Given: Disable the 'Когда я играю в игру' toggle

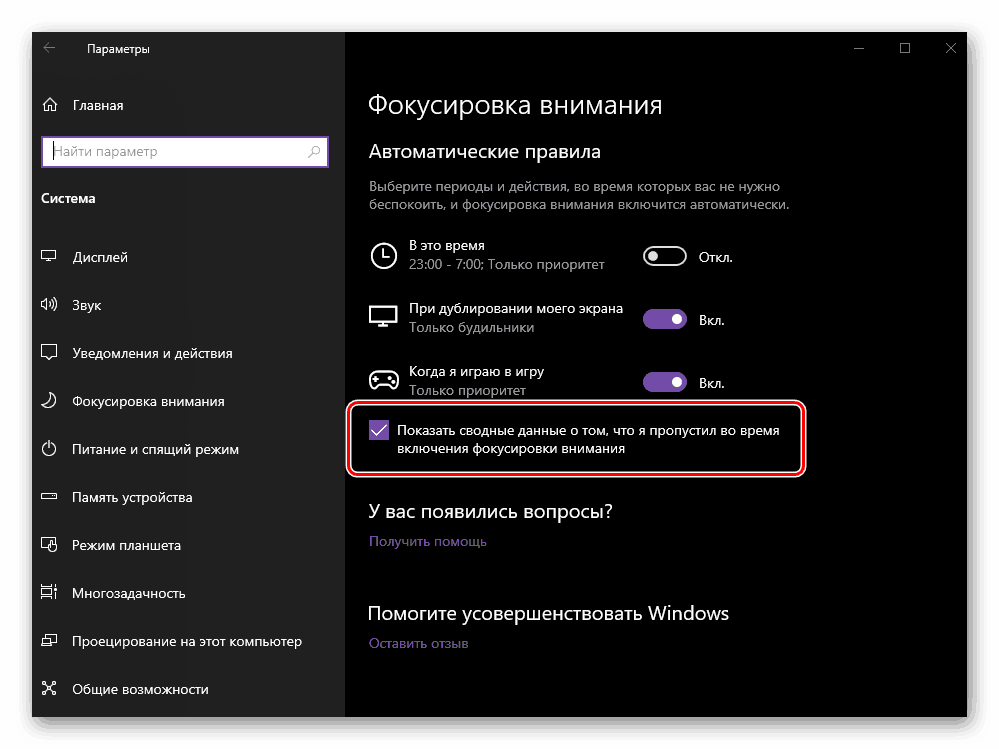Looking at the screenshot, I should click(665, 382).
